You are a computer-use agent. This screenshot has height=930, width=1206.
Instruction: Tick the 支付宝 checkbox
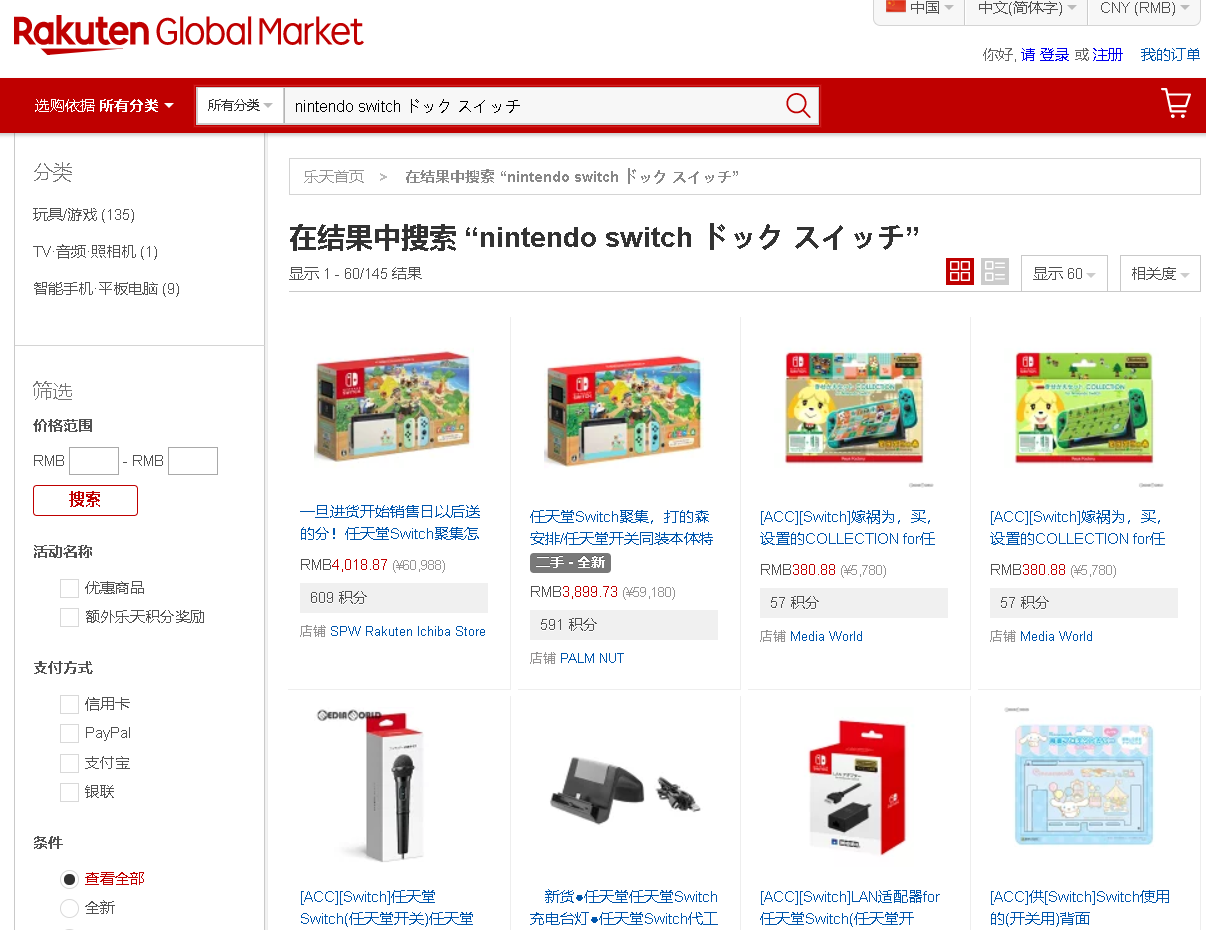(69, 763)
